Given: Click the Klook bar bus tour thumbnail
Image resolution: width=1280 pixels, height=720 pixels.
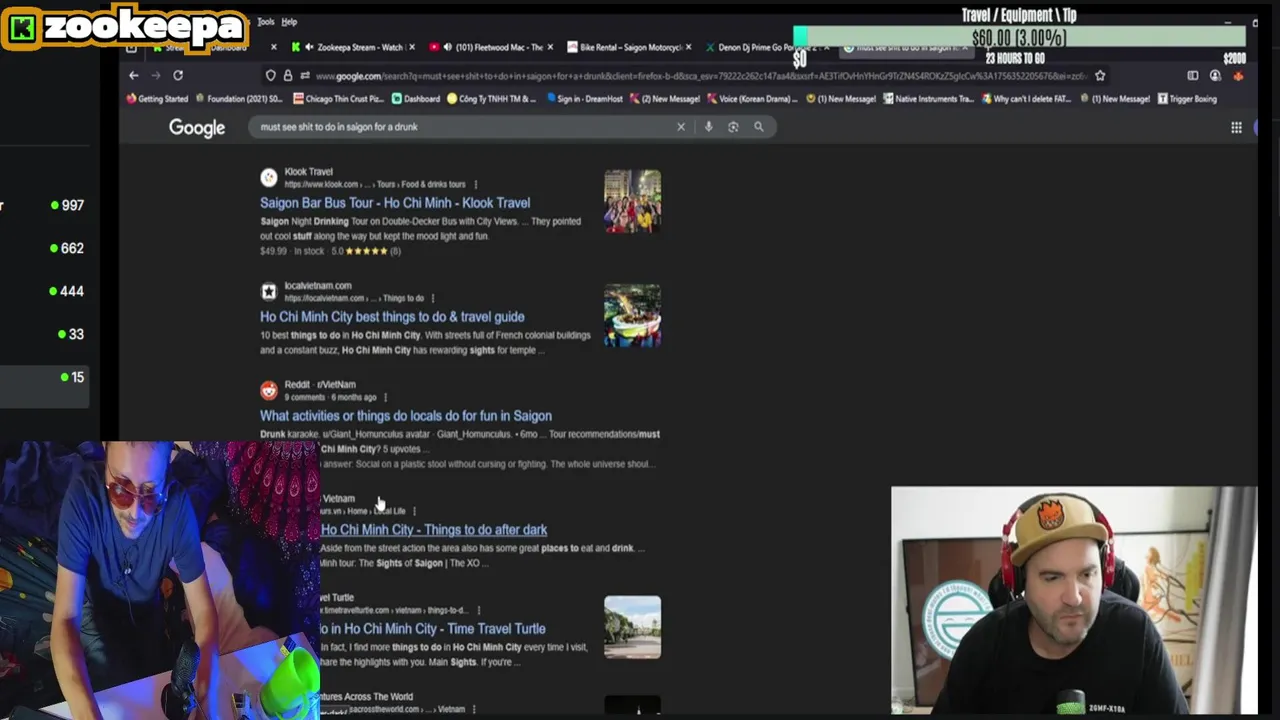Looking at the screenshot, I should click(632, 201).
